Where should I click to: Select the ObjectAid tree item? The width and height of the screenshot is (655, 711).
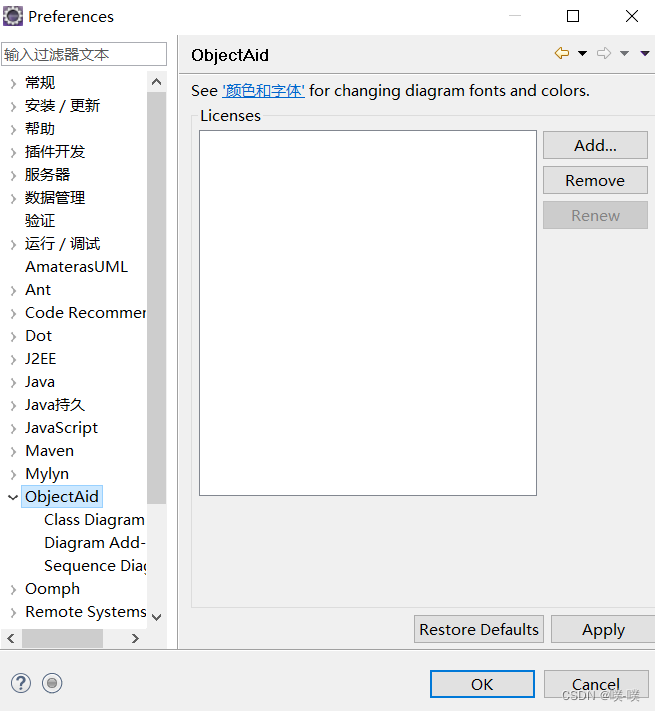(62, 497)
